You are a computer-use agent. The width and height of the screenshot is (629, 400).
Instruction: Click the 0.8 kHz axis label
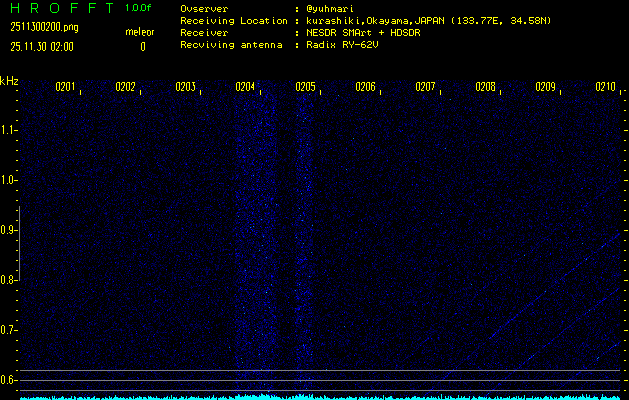tap(8, 280)
